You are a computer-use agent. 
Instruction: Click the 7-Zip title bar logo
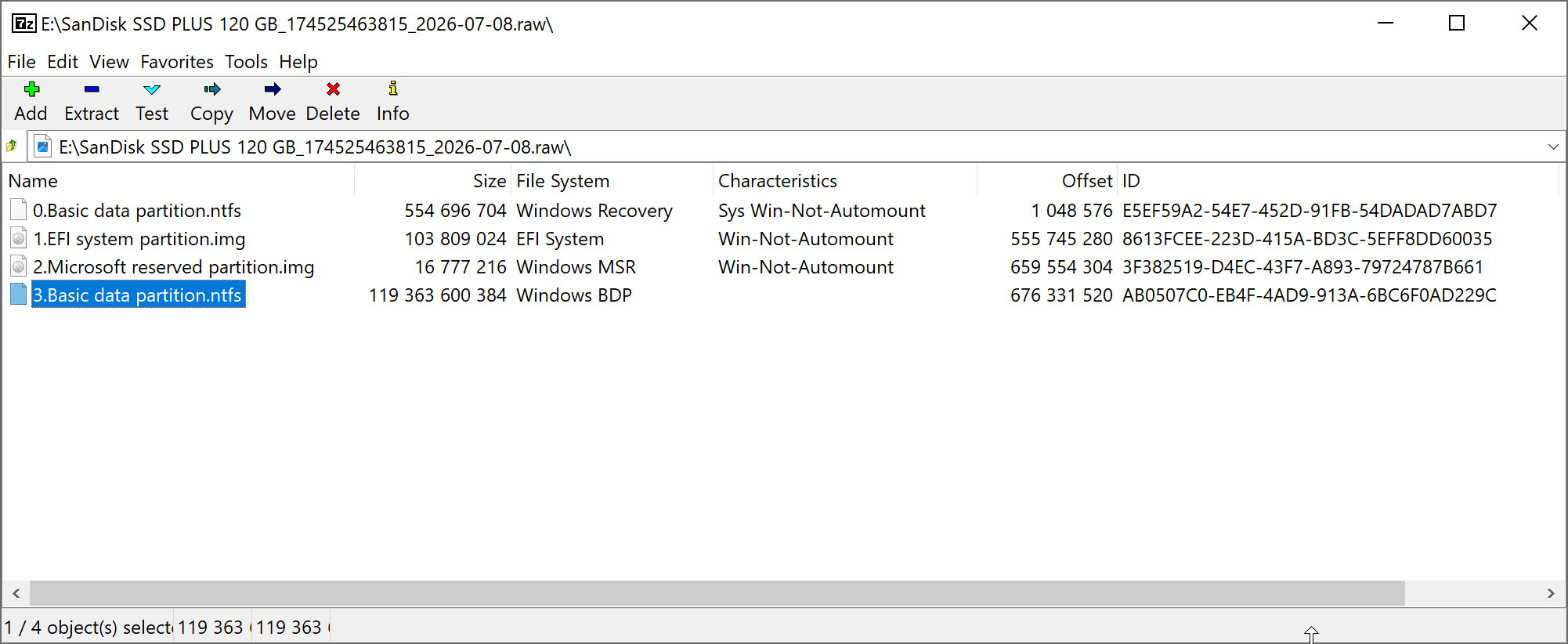[24, 24]
